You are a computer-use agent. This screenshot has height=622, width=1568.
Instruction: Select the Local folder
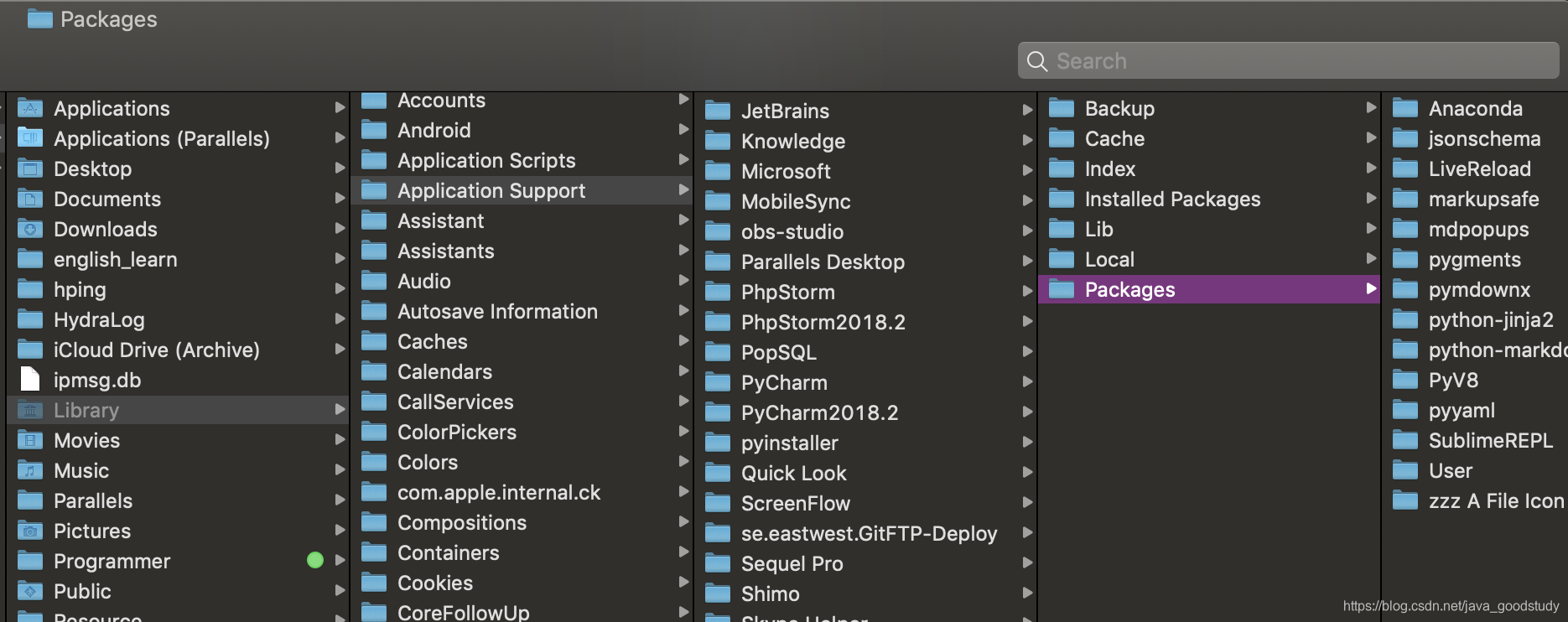(1209, 259)
